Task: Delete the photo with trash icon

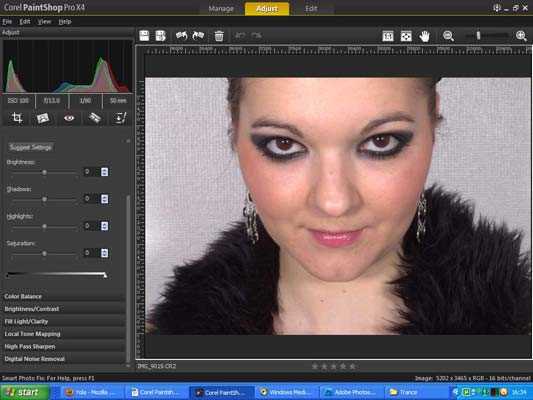Action: click(x=219, y=36)
